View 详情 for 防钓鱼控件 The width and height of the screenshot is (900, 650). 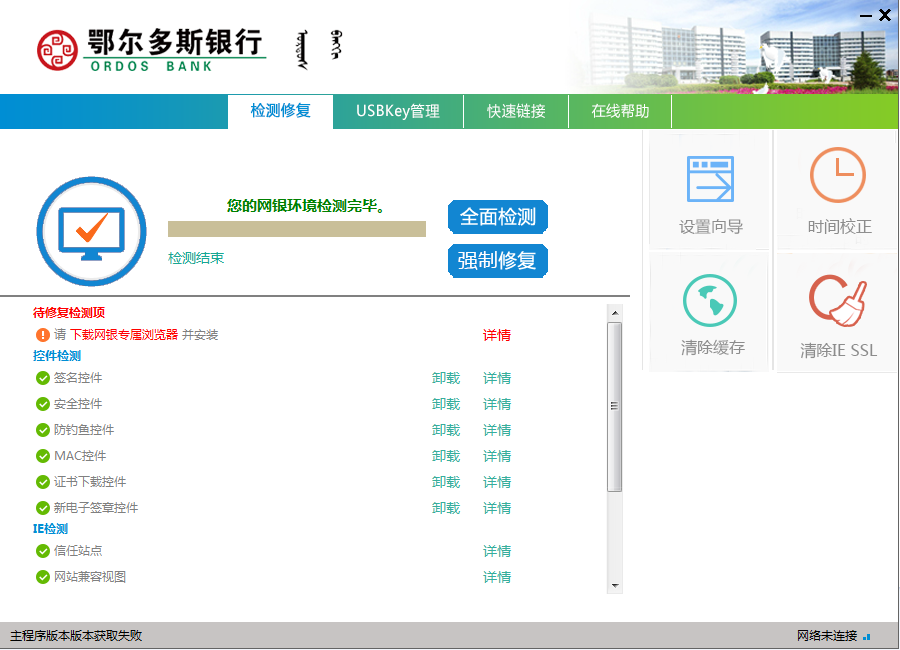(x=497, y=430)
